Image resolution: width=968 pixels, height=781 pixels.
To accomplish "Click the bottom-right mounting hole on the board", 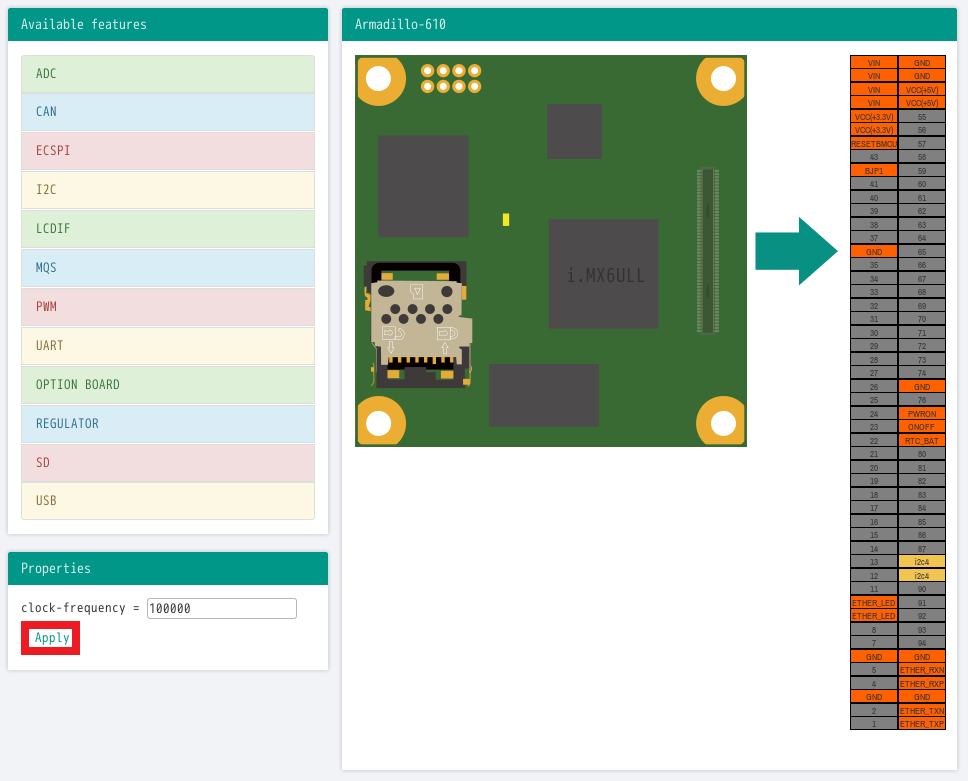I will (722, 422).
